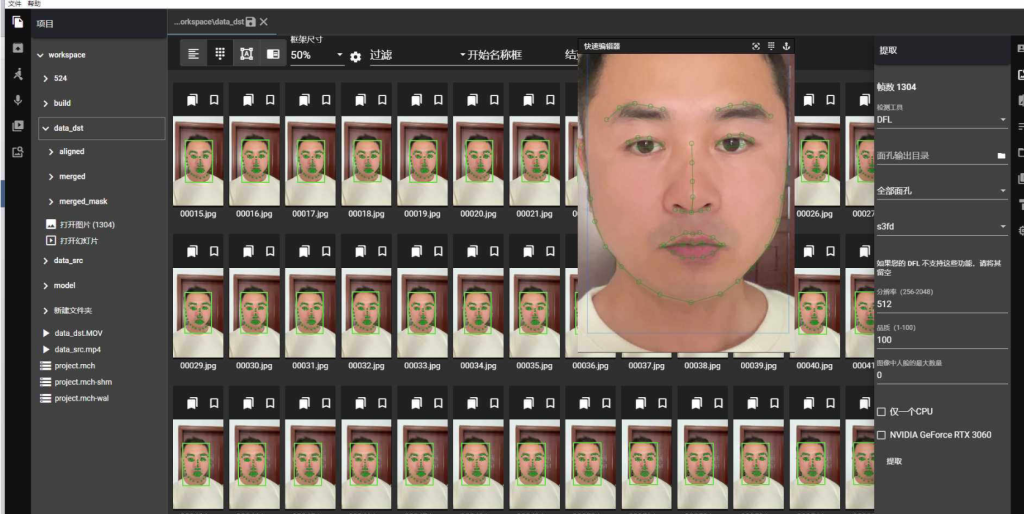This screenshot has height=514, width=1024.
Task: Click the 提取 button at panel bottom
Action: click(x=893, y=461)
